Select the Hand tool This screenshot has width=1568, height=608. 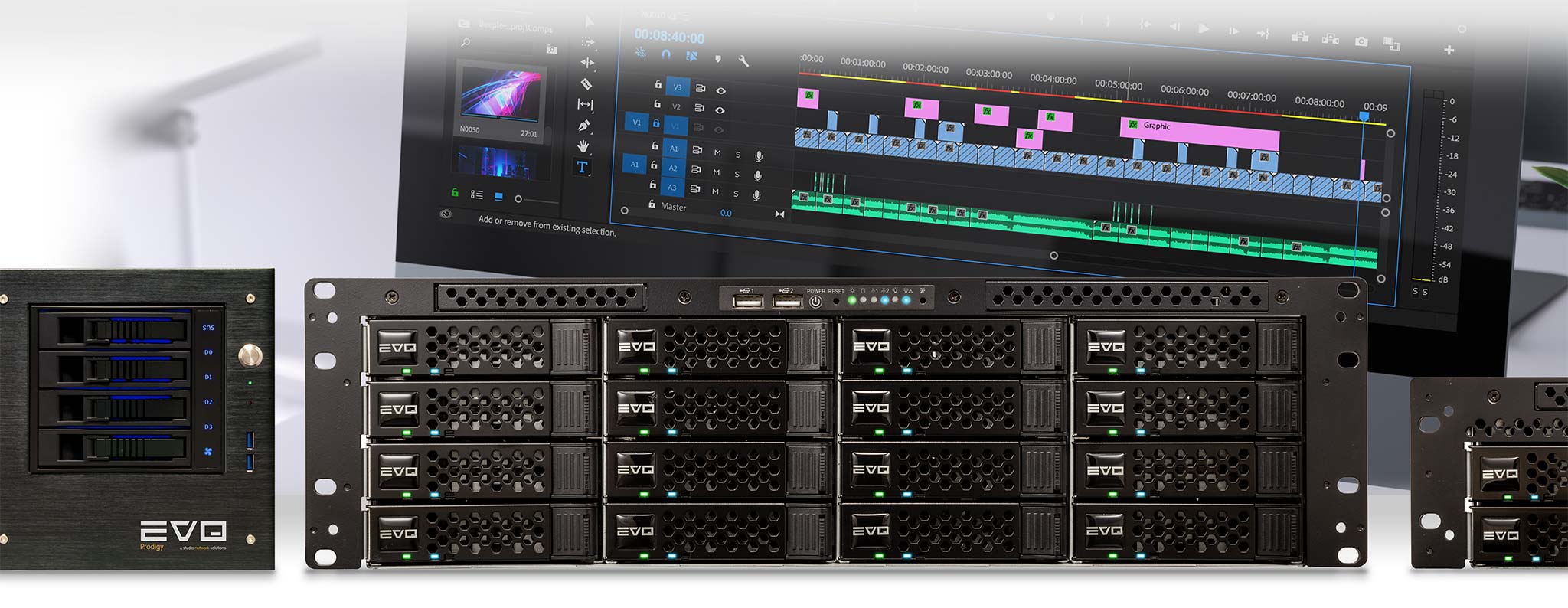[583, 145]
